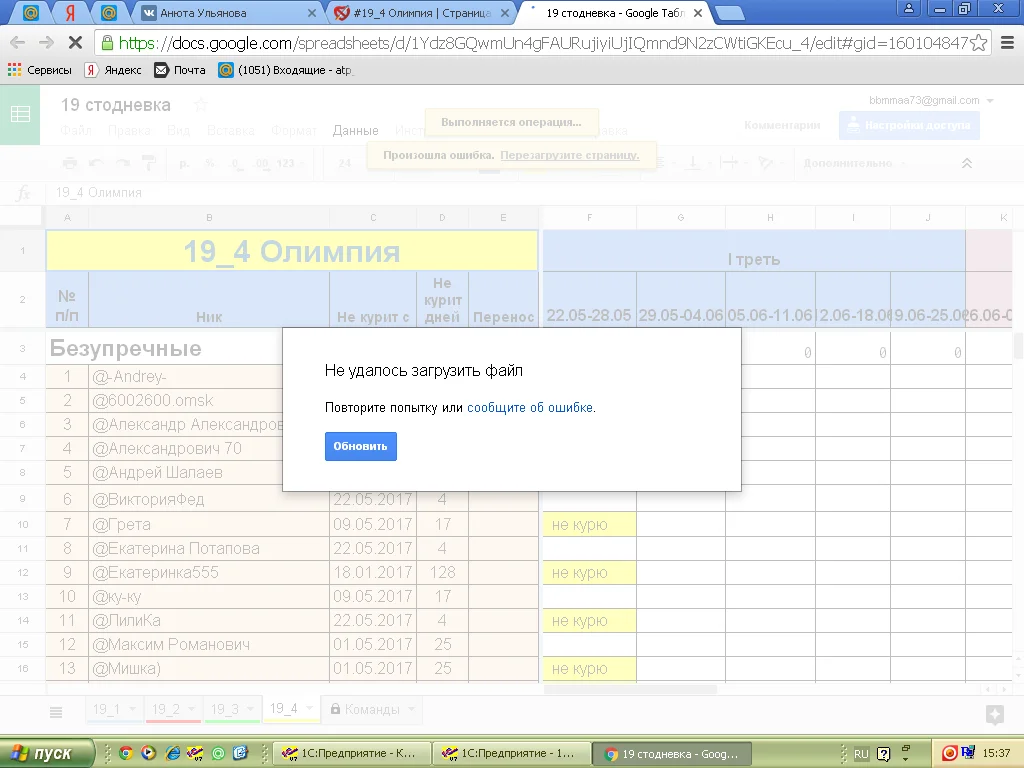Click the Перезагрузите страницу link
Viewport: 1024px width, 768px height.
569,156
